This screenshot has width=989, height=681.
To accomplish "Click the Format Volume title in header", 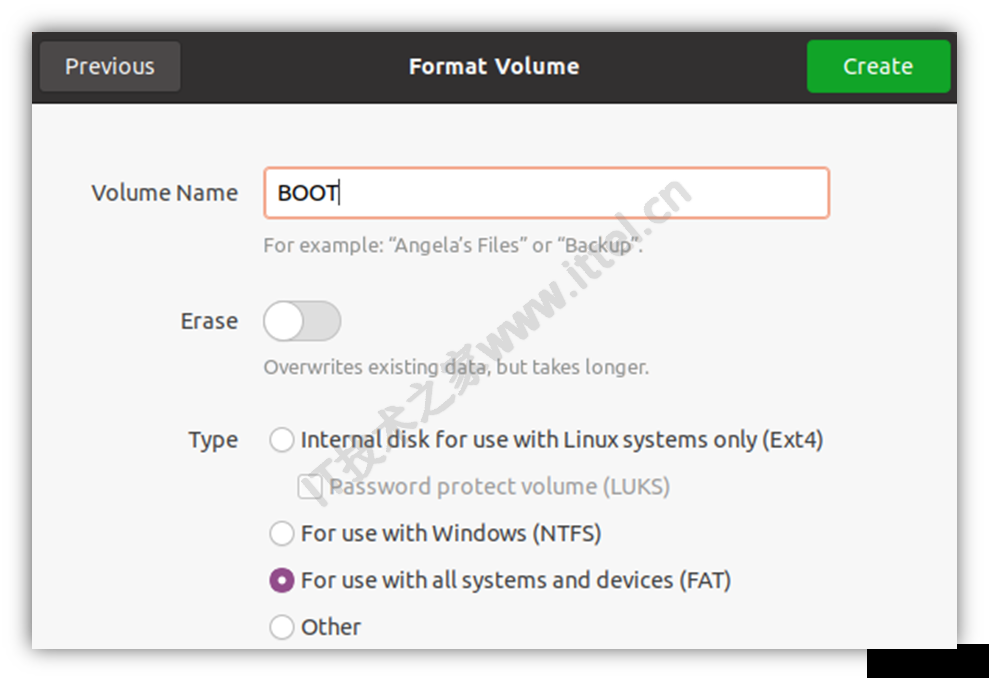I will (x=494, y=67).
